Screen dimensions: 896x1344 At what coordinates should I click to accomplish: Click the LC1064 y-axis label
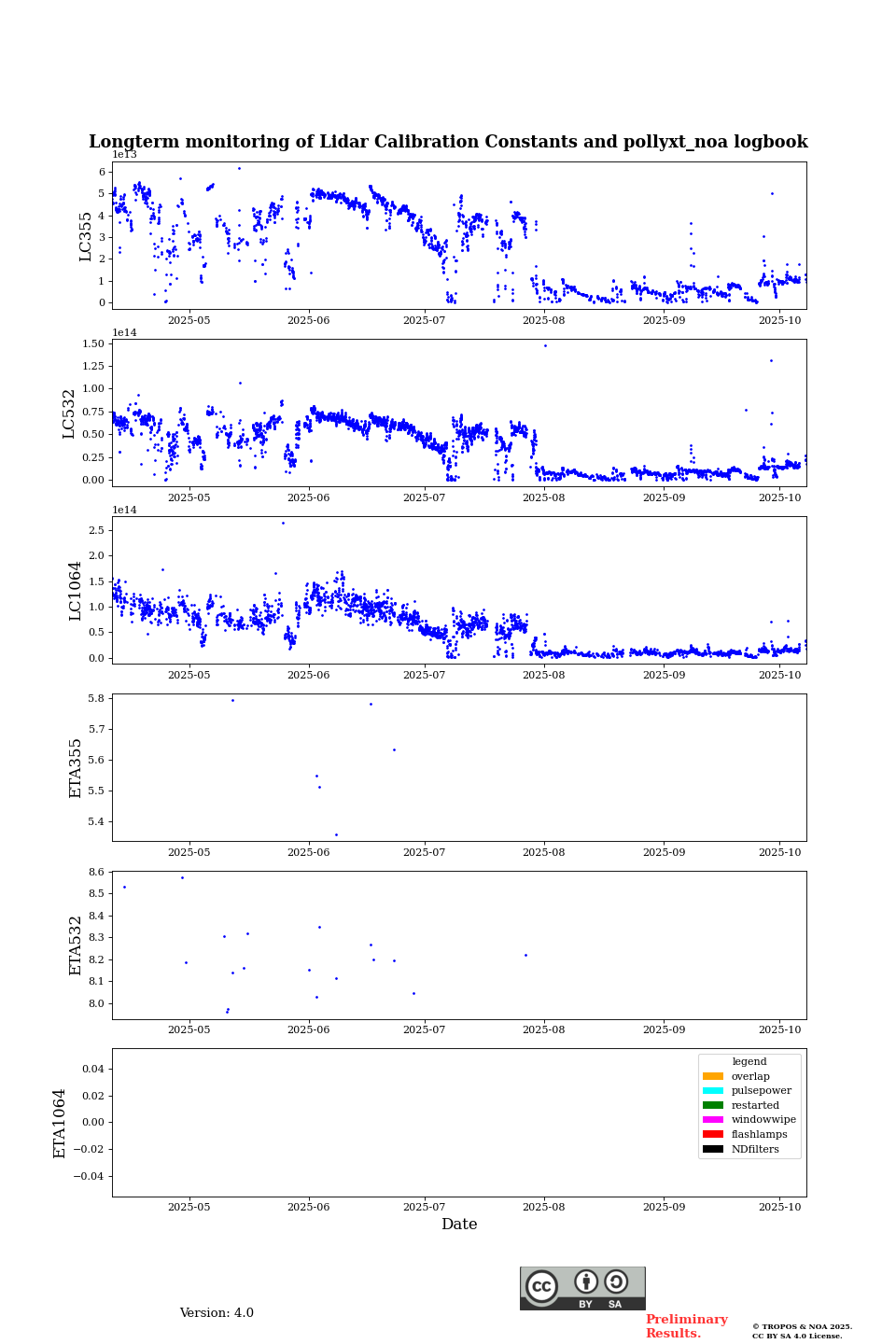coord(75,591)
